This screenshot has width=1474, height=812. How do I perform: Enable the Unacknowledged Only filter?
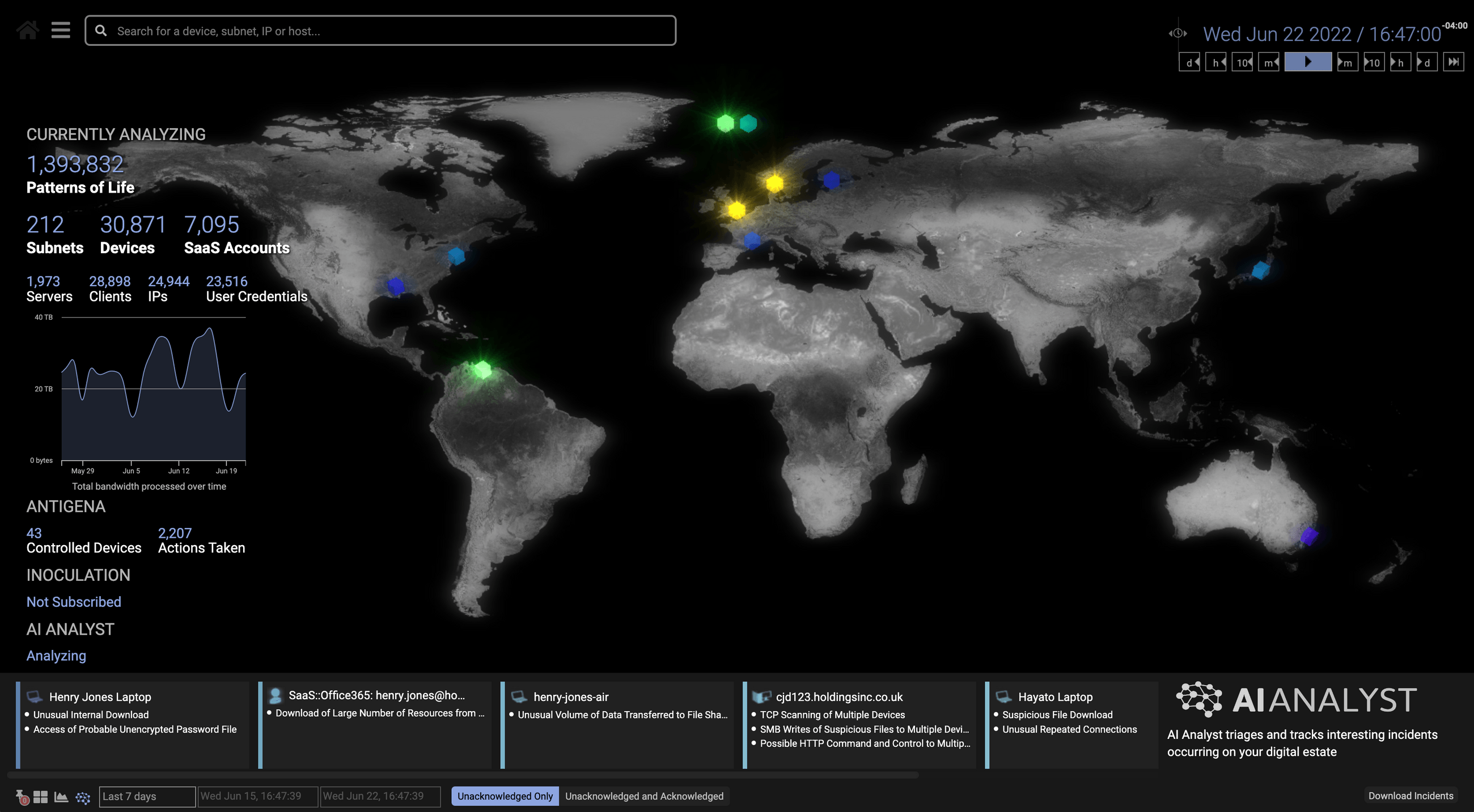504,796
